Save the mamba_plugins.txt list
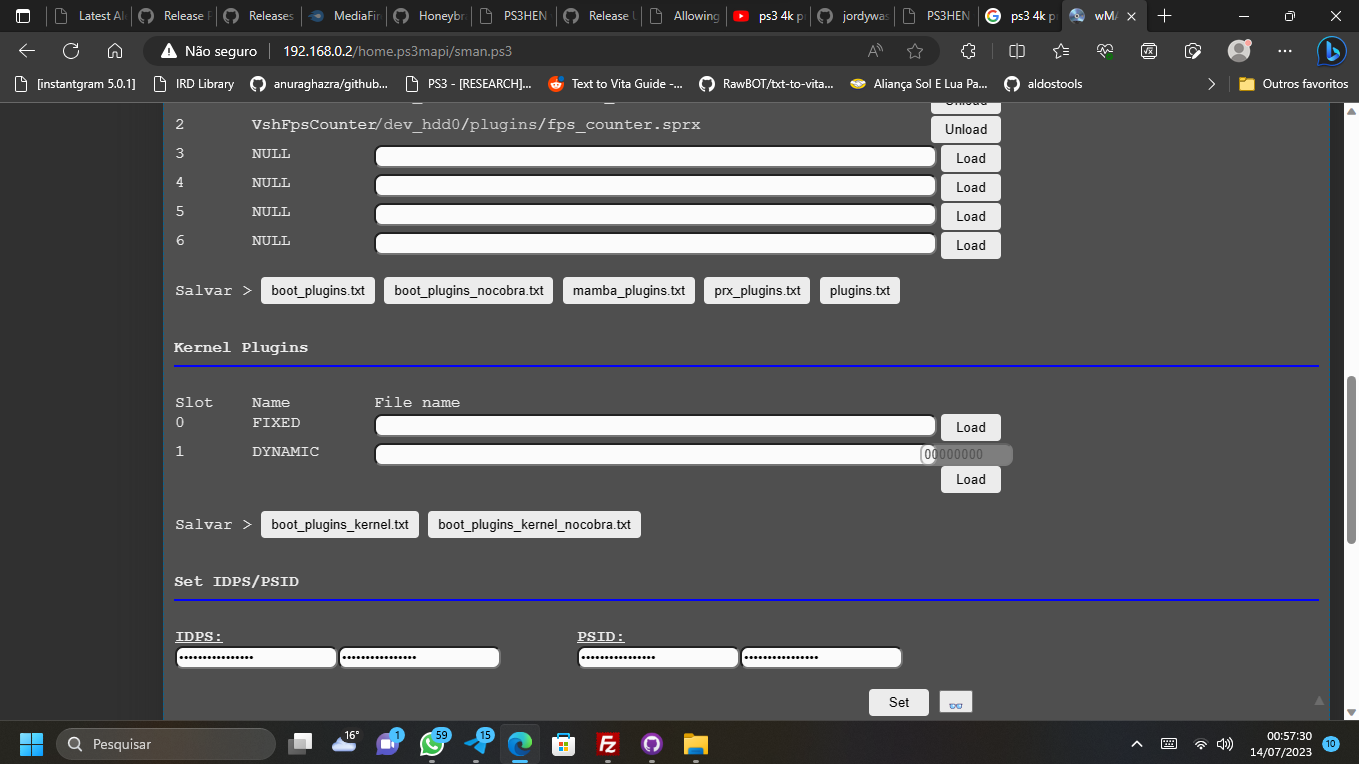This screenshot has width=1359, height=764. tap(628, 290)
